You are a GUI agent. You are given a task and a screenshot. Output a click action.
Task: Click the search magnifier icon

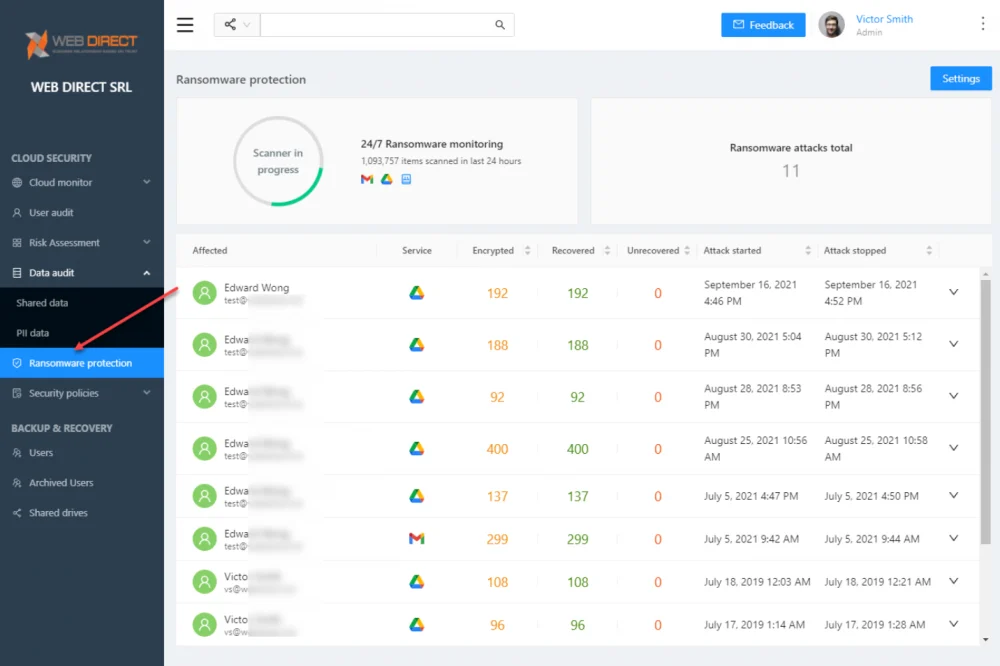click(x=500, y=25)
